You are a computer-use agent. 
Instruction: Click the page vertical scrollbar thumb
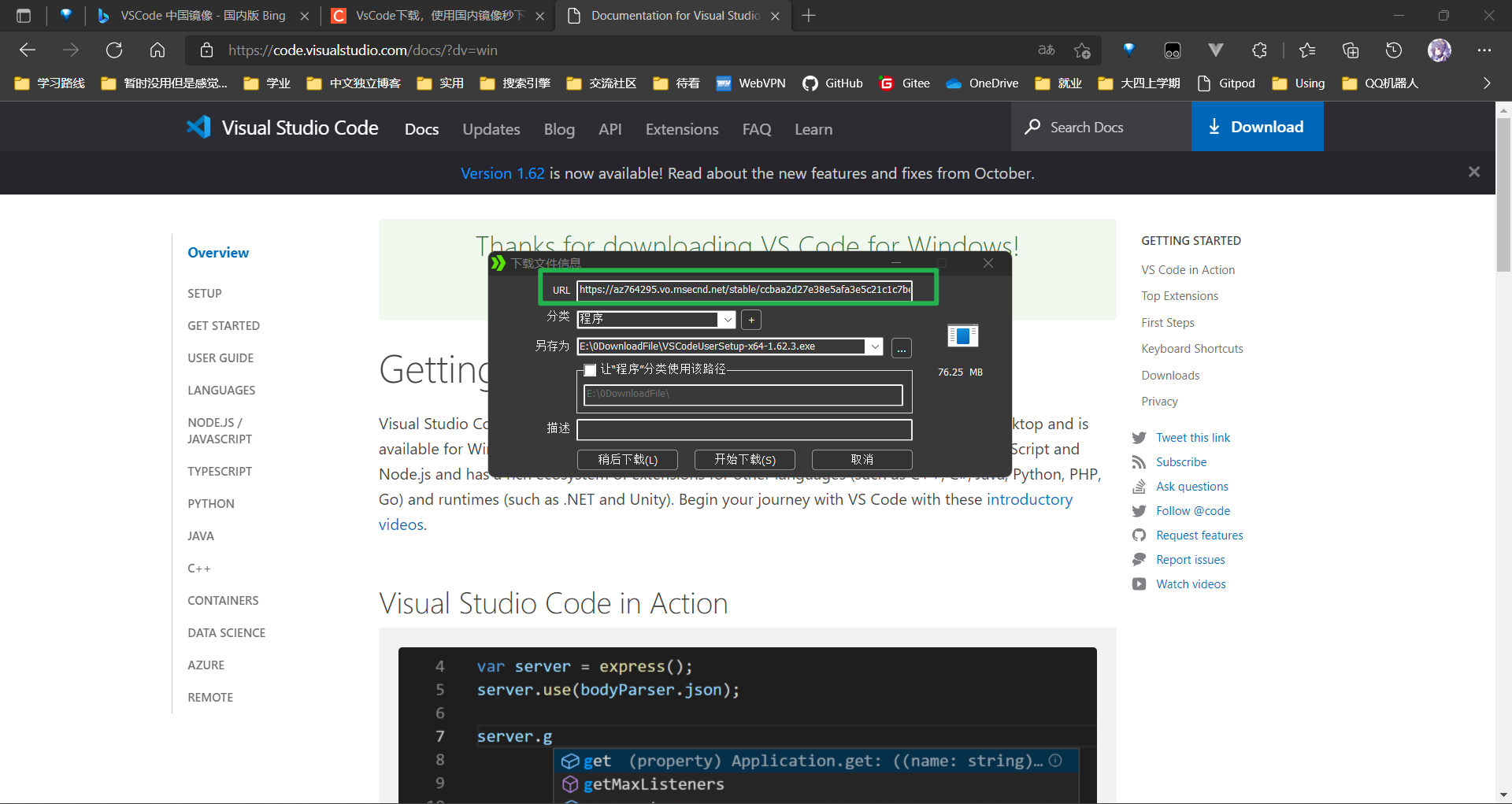point(1504,194)
